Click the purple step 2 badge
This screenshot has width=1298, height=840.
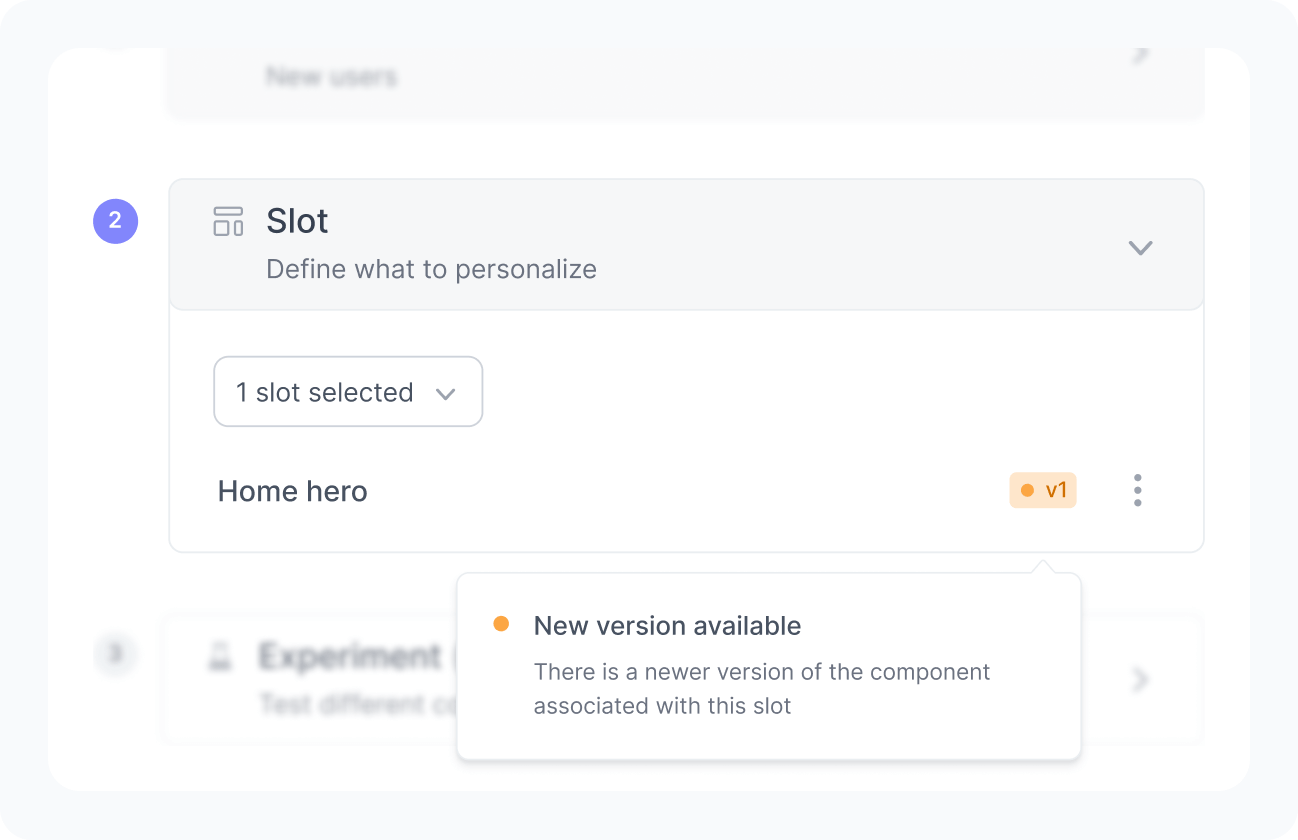coord(115,221)
